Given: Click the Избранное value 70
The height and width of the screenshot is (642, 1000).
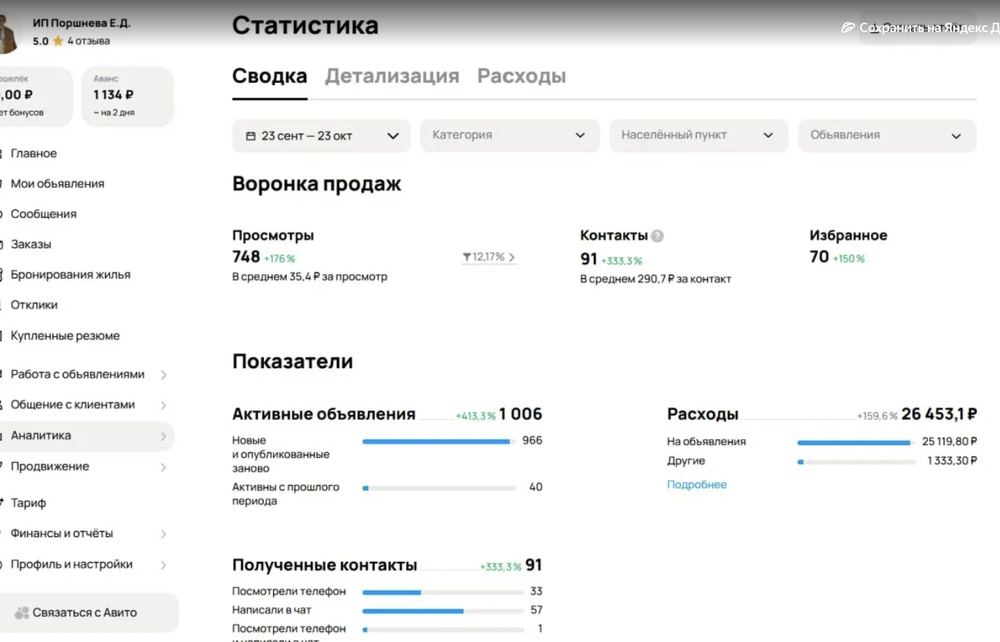Looking at the screenshot, I should click(x=819, y=257).
